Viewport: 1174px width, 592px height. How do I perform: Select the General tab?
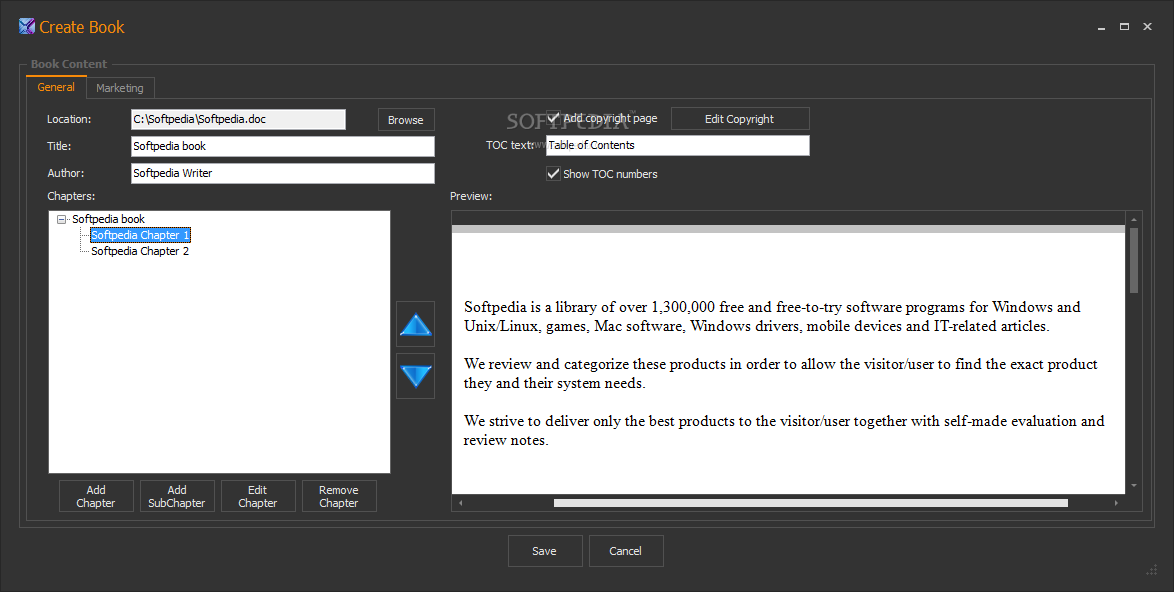56,87
